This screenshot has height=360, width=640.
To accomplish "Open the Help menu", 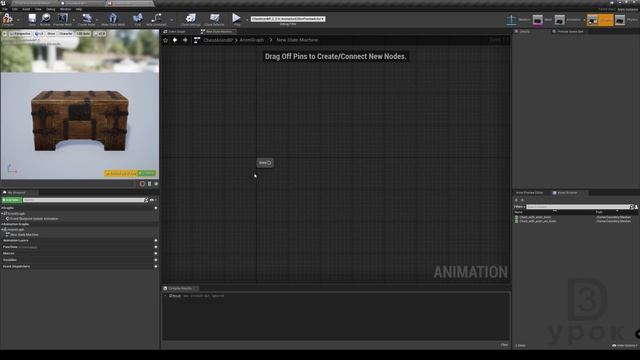I will [x=79, y=9].
